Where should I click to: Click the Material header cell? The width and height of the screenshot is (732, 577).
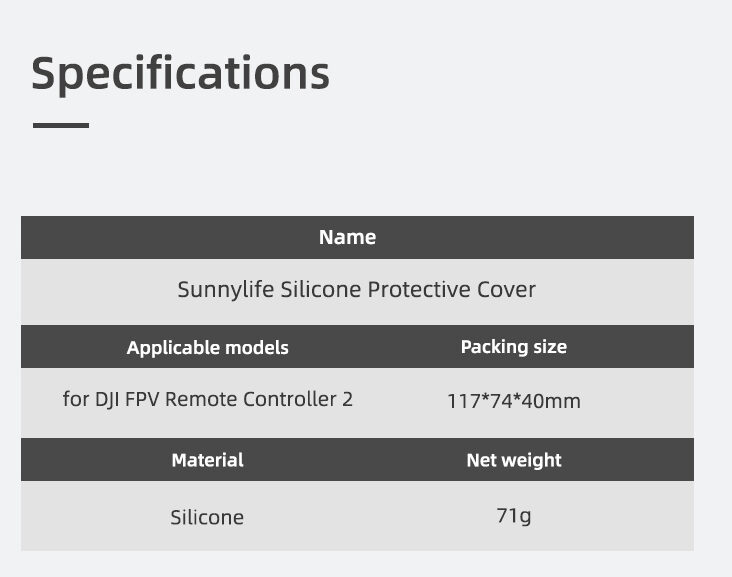coord(207,460)
